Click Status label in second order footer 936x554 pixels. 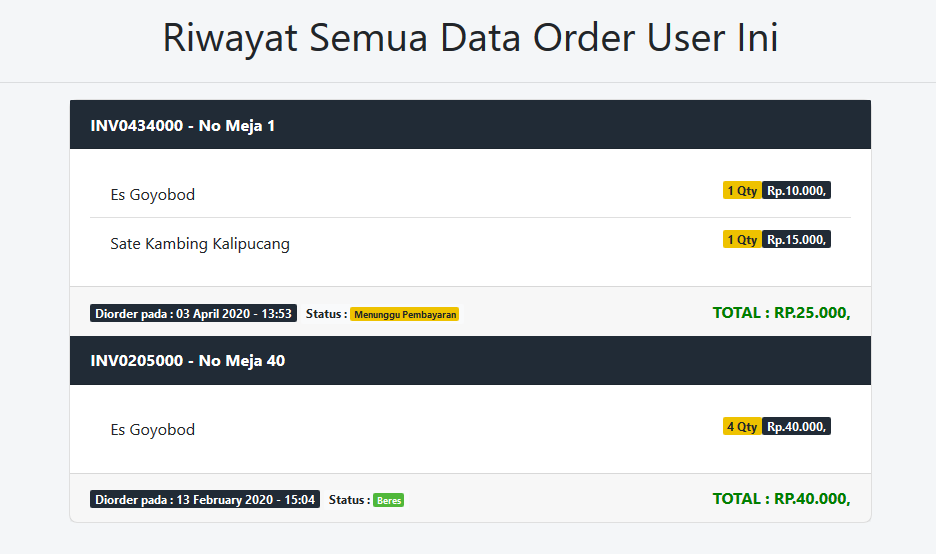[349, 500]
